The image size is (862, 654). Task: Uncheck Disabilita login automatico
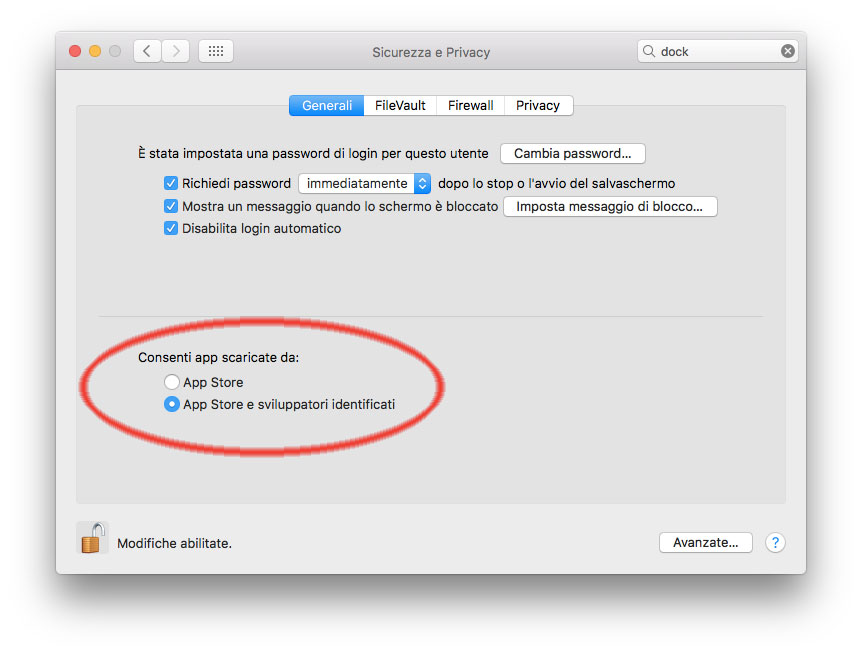click(x=171, y=228)
